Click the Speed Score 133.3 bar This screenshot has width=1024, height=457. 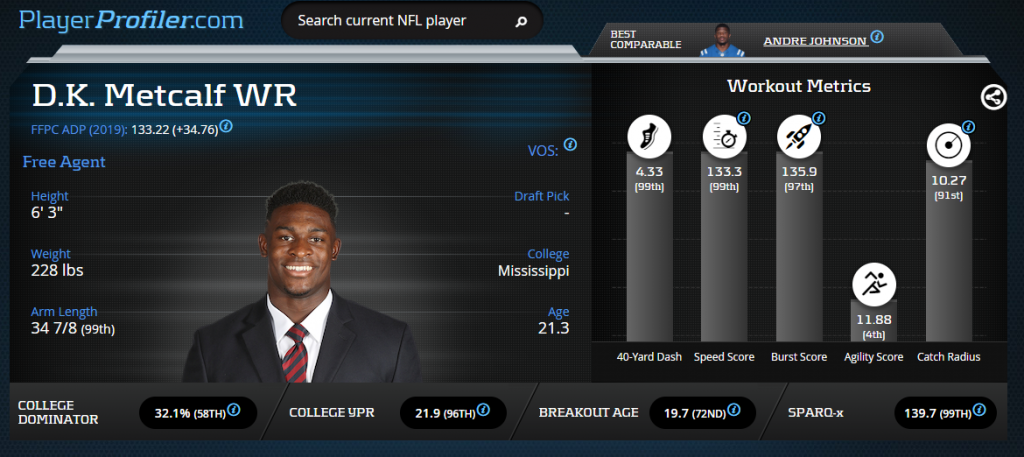[724, 247]
